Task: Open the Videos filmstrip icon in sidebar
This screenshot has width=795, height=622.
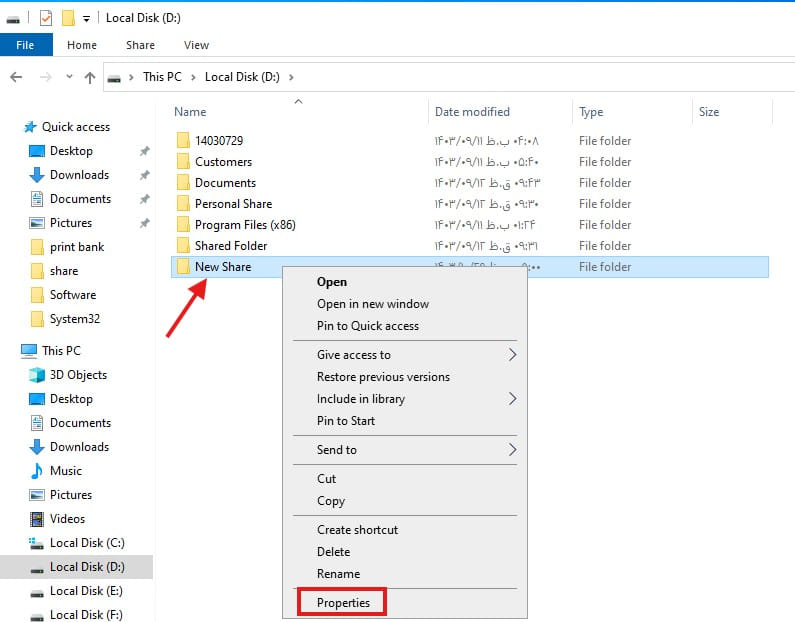Action: coord(37,519)
